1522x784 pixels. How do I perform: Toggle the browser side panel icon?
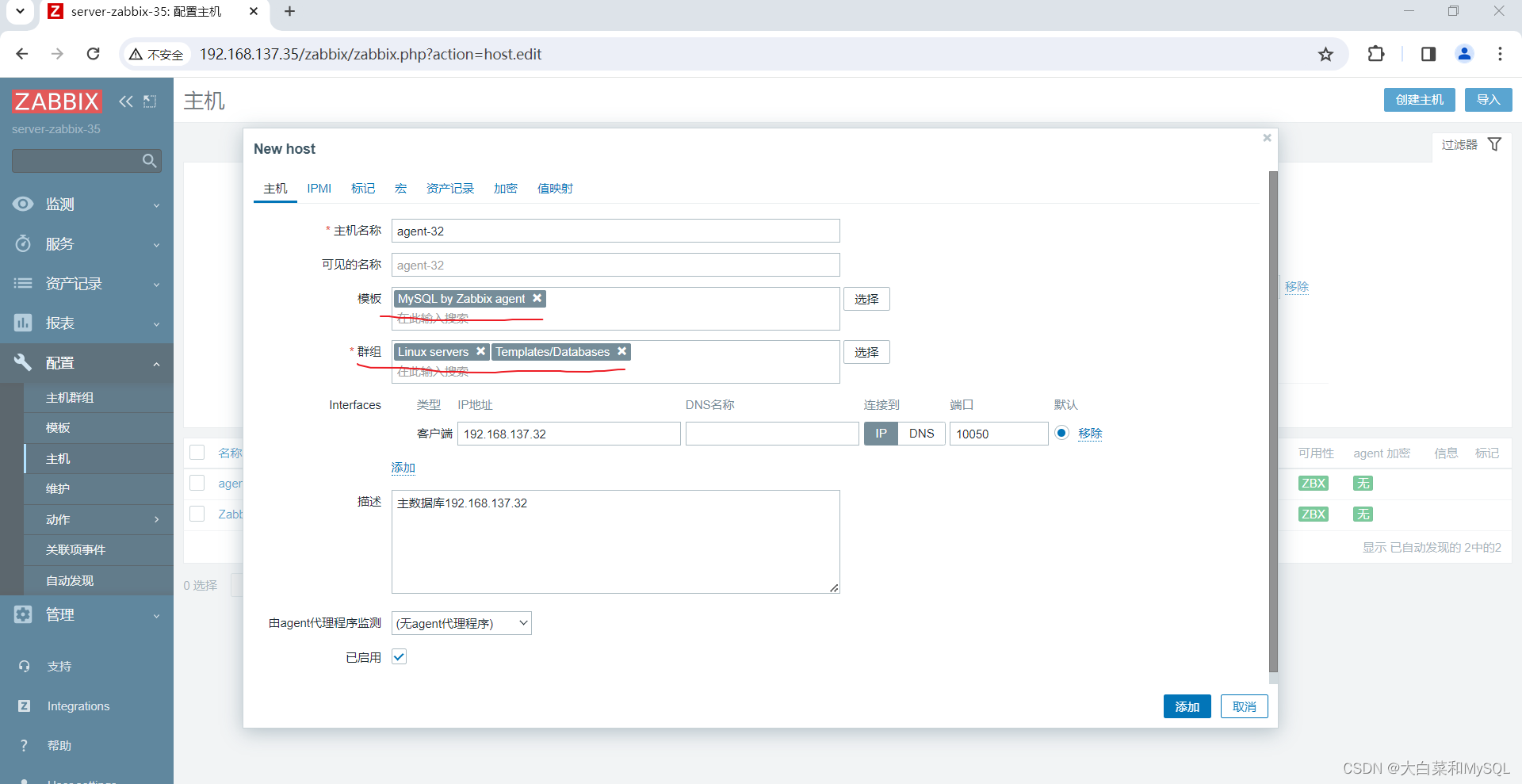tap(1428, 54)
